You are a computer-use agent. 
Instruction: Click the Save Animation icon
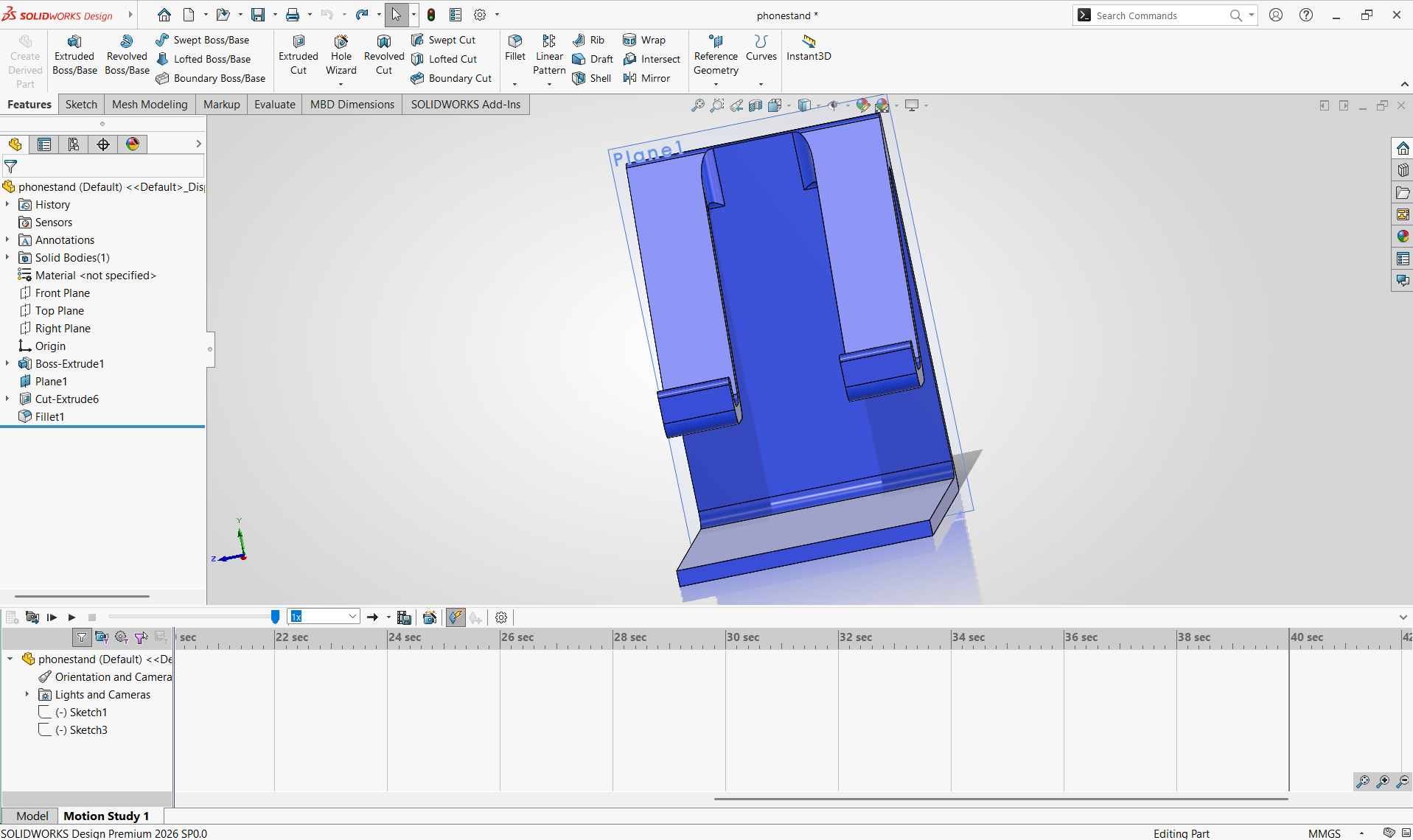403,617
